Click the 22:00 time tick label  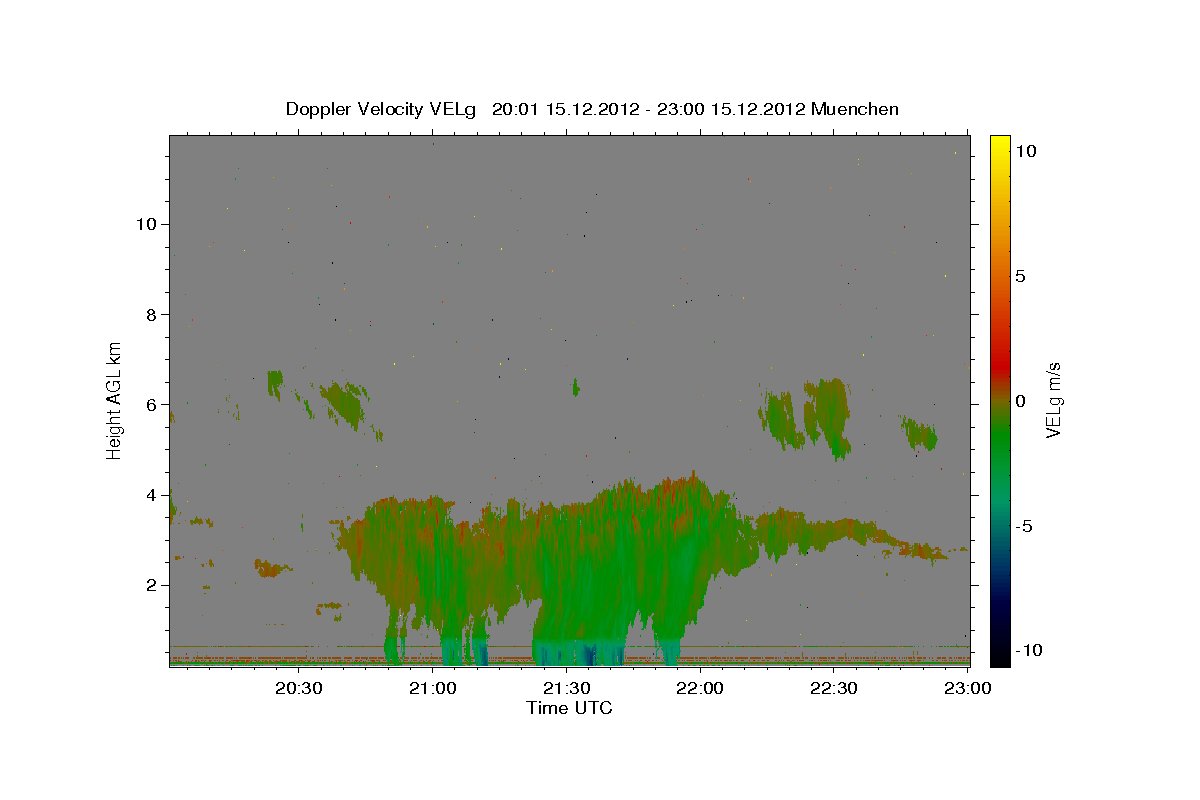point(700,688)
